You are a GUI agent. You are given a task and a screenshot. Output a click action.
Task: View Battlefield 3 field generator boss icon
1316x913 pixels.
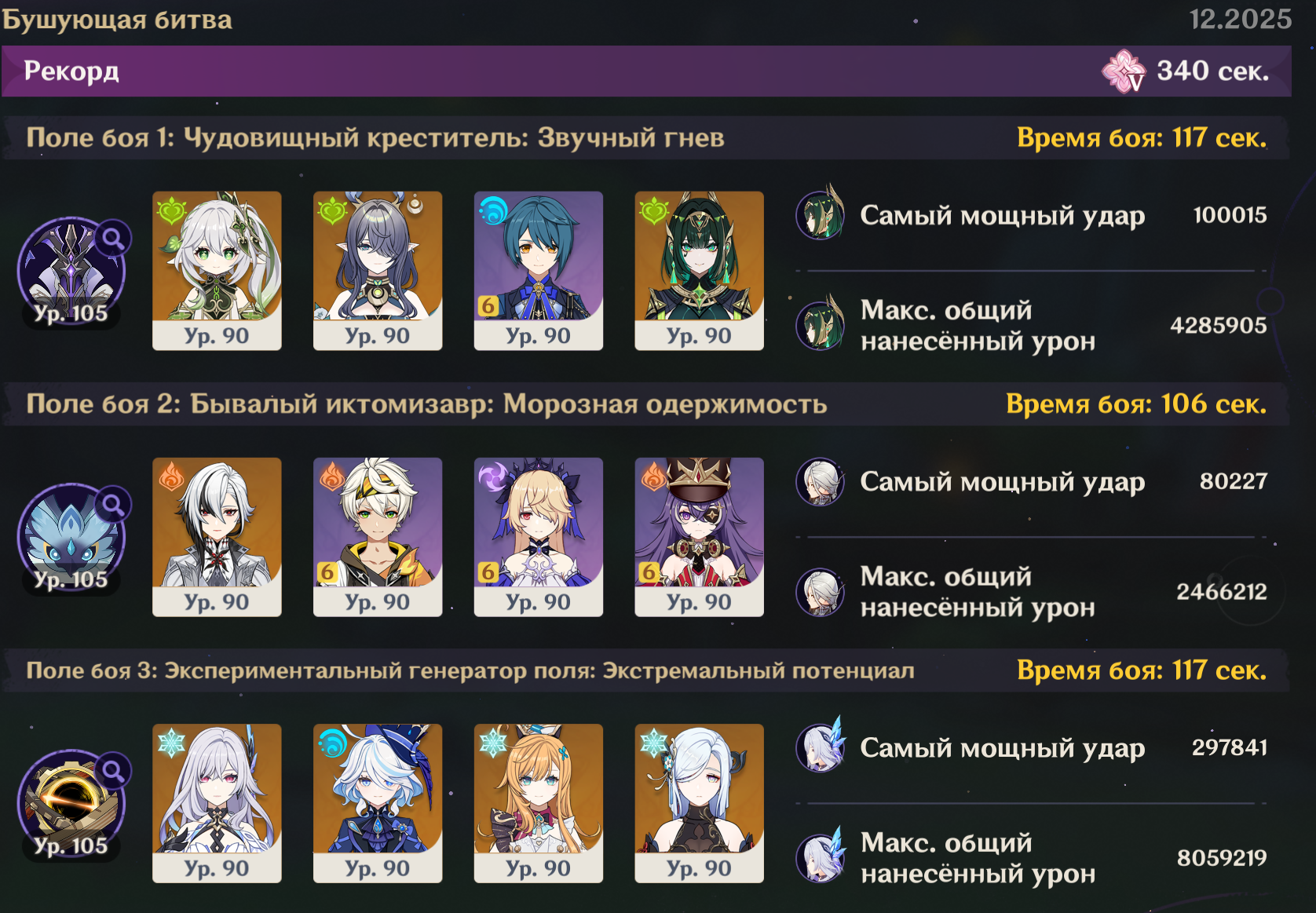[x=71, y=803]
